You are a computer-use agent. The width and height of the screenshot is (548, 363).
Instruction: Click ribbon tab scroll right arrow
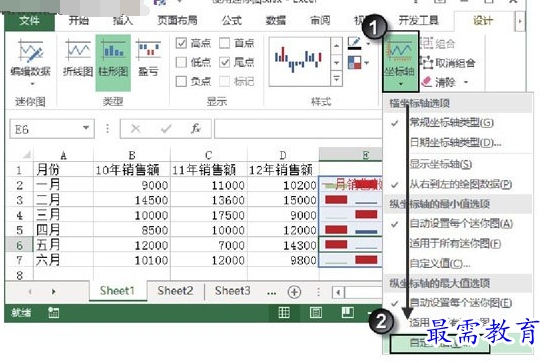coord(520,22)
